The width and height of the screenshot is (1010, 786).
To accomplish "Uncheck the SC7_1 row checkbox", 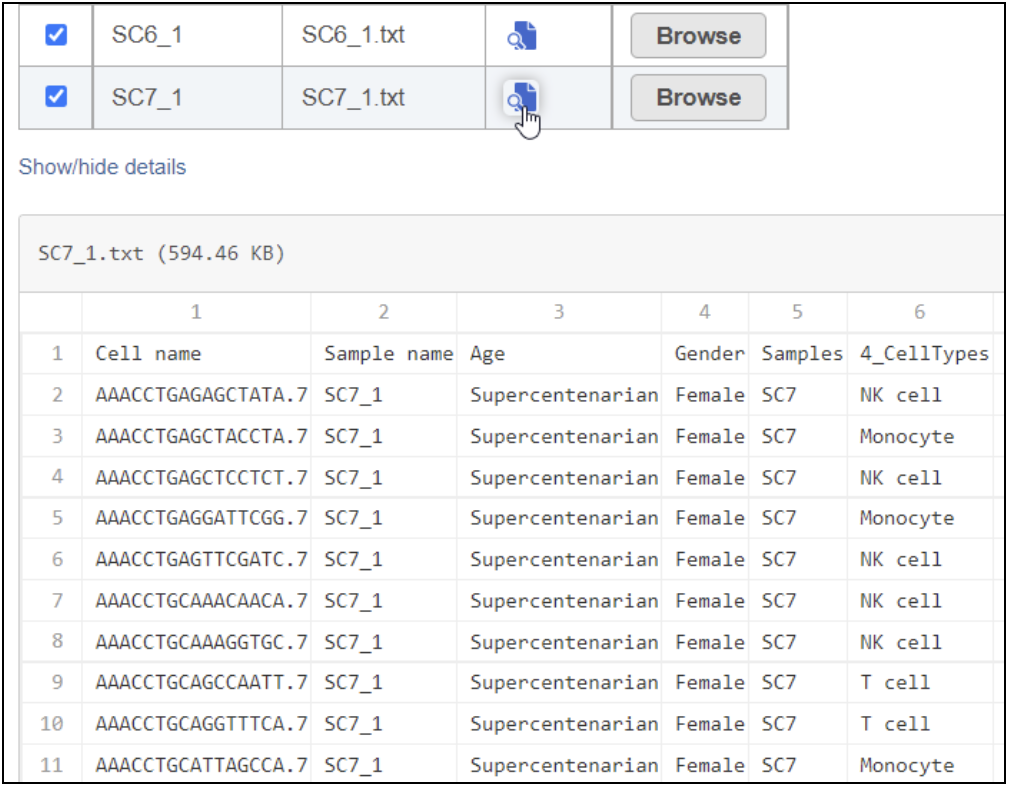I will [x=57, y=97].
